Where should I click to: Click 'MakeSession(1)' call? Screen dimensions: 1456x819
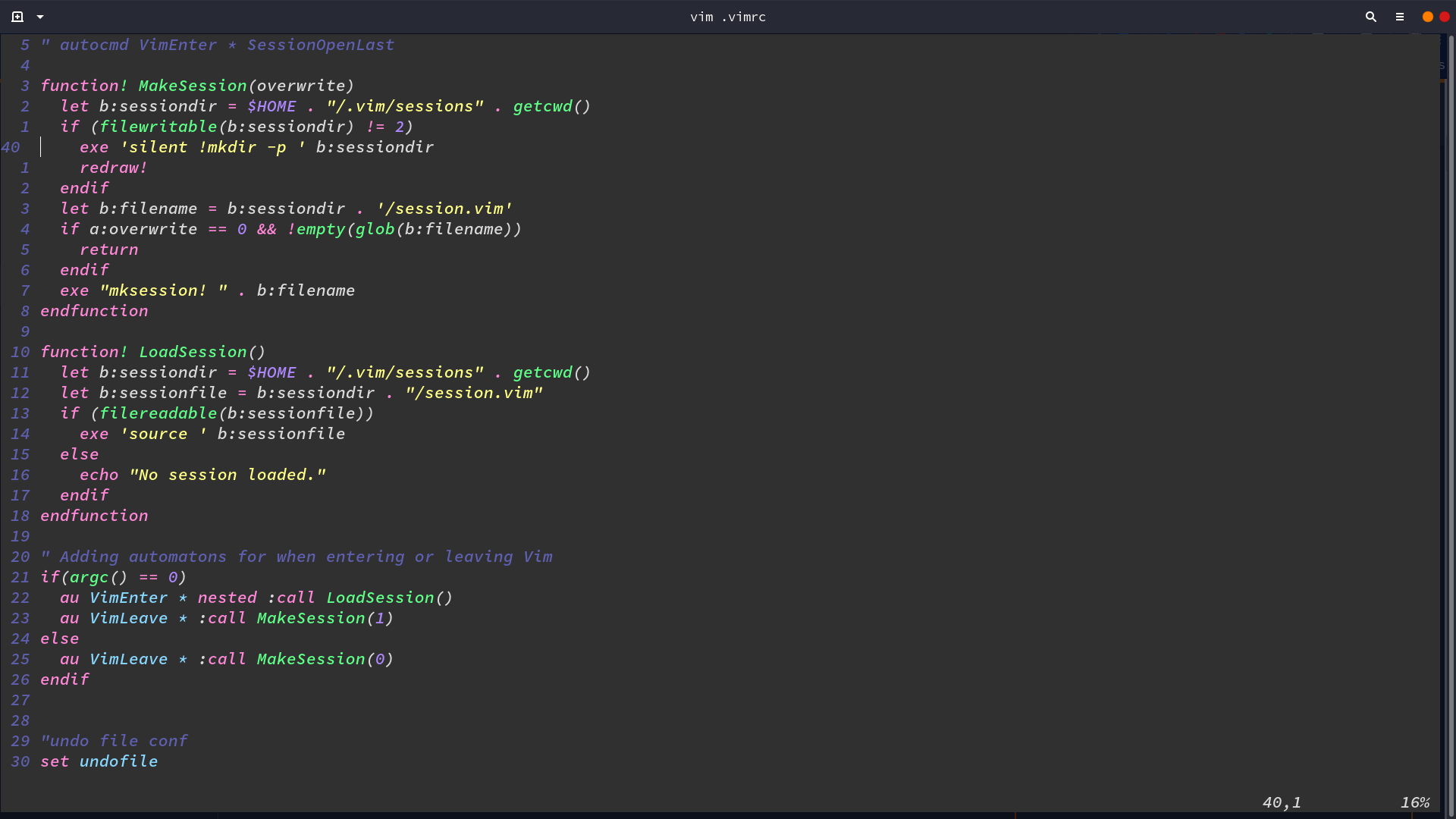325,618
